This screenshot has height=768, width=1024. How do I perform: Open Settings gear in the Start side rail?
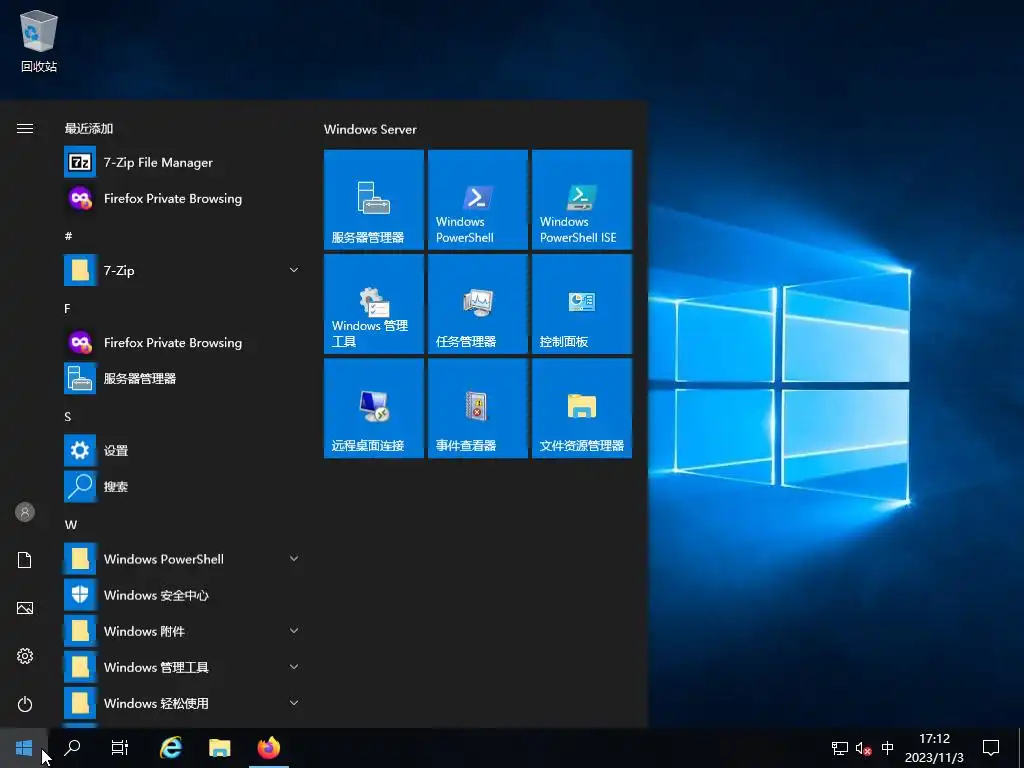(25, 656)
